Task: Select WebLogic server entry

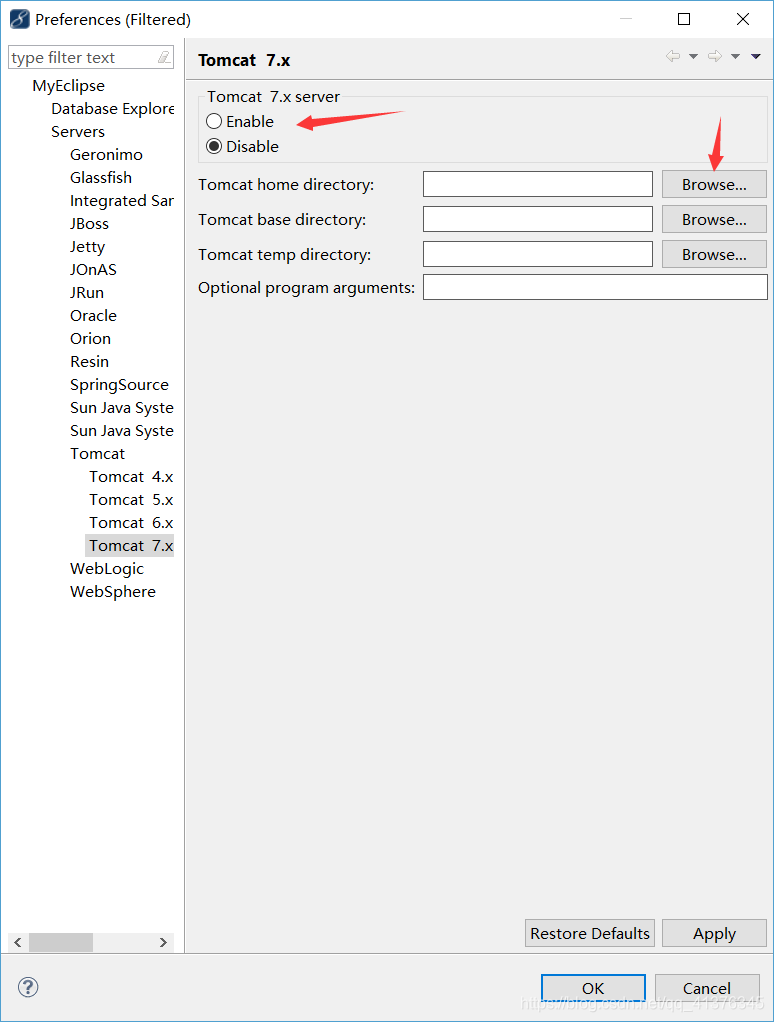Action: [107, 568]
